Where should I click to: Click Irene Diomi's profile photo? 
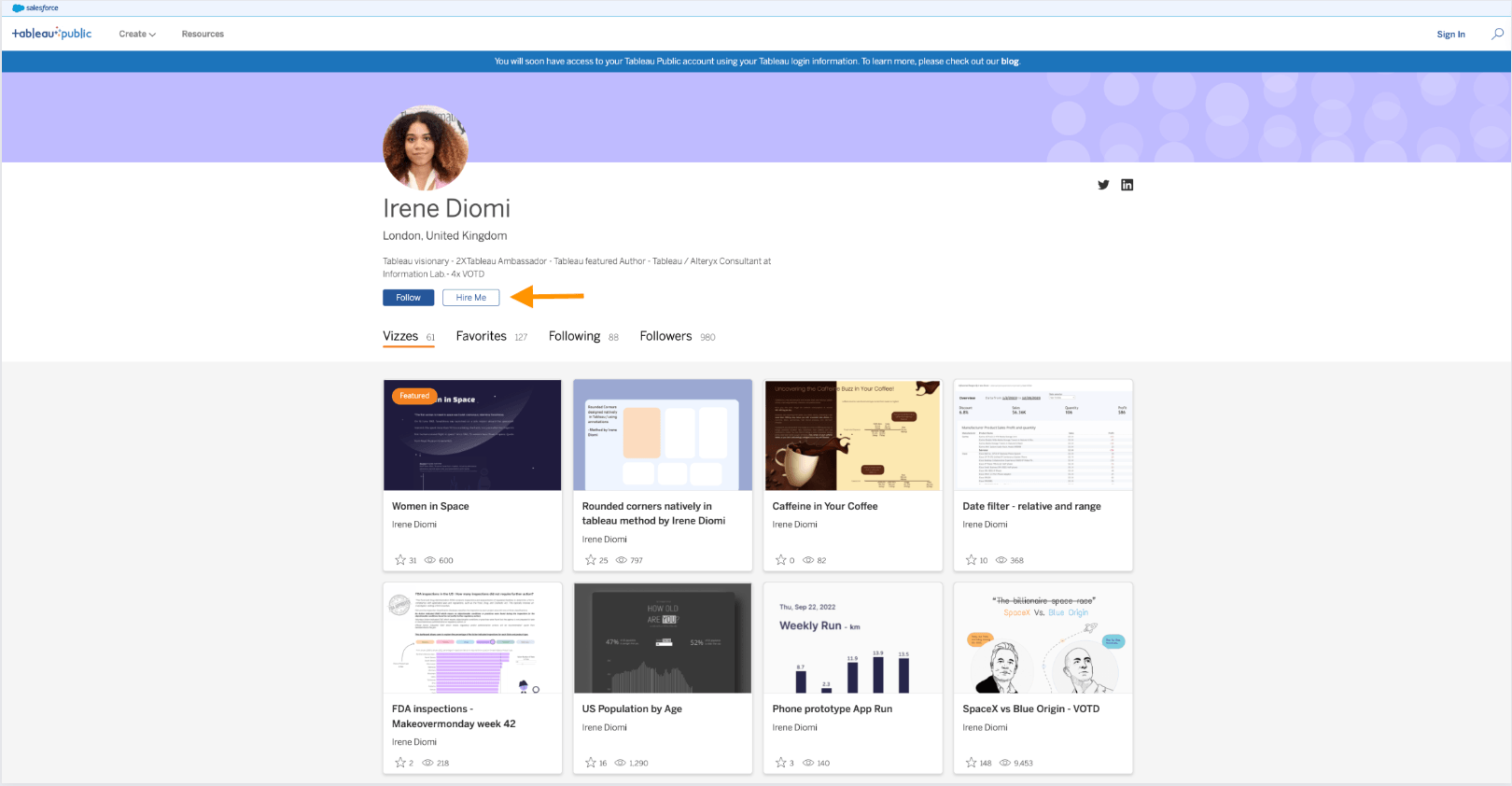pos(426,147)
